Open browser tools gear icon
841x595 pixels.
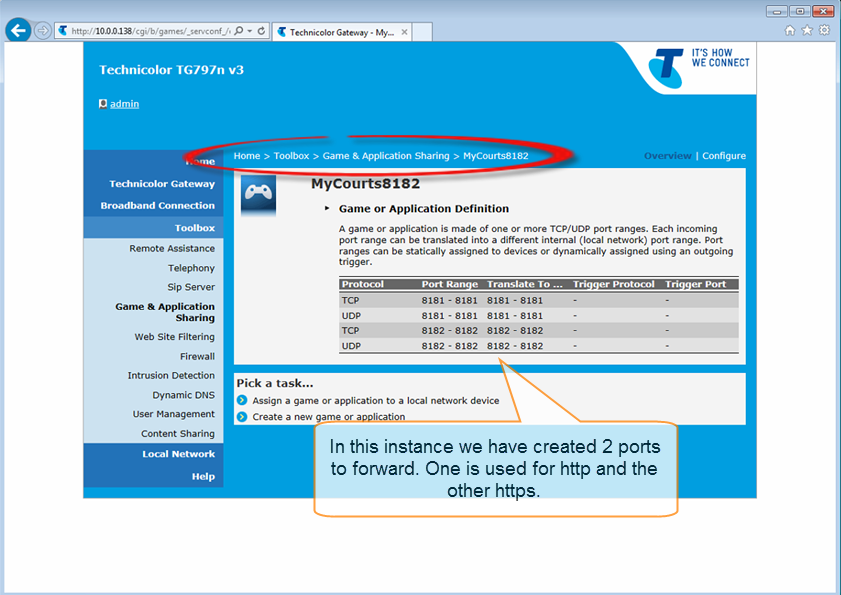(824, 31)
